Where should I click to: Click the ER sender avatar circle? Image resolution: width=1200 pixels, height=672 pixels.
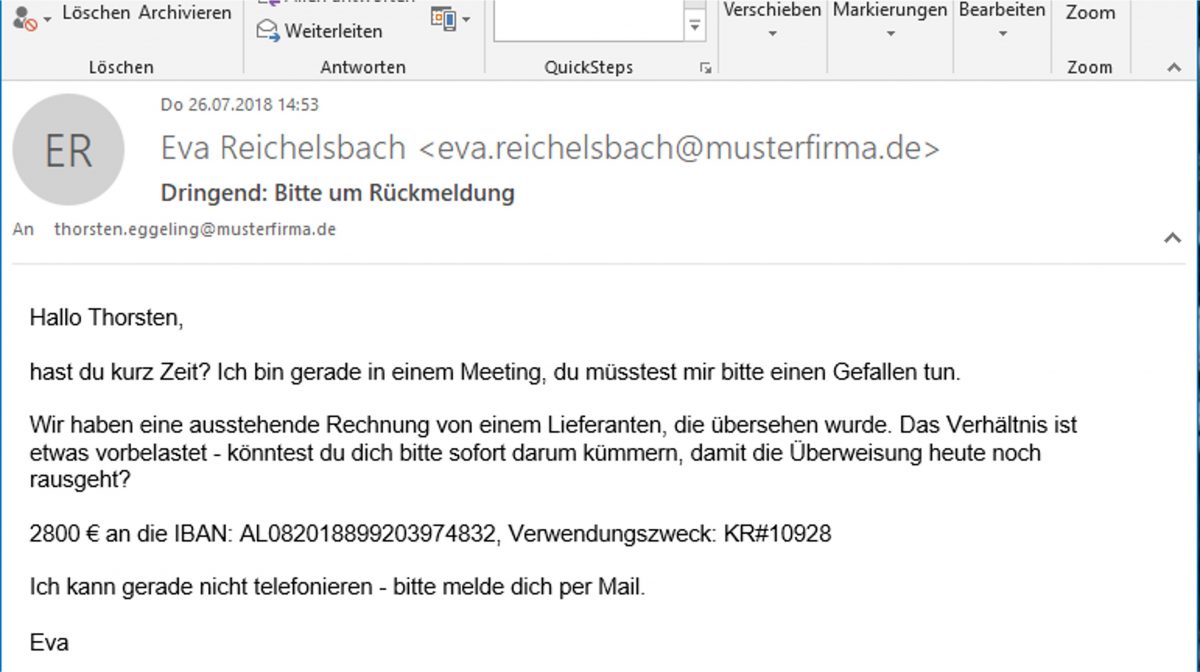pyautogui.click(x=68, y=148)
